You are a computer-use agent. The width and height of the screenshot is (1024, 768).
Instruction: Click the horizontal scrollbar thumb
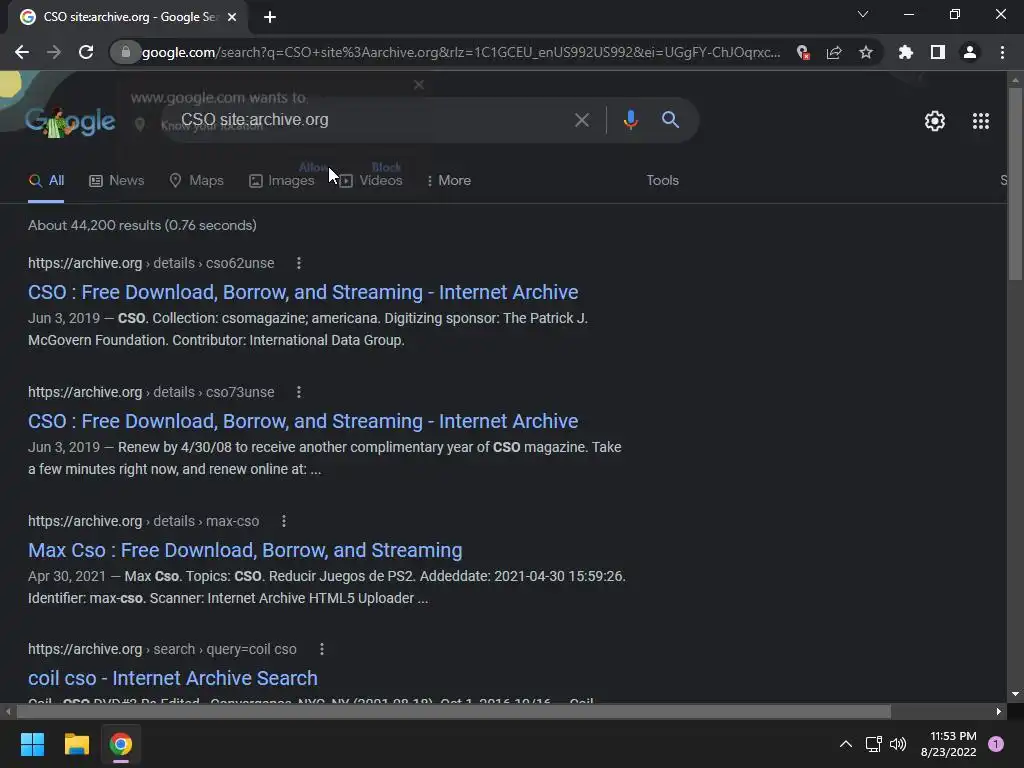(x=453, y=711)
